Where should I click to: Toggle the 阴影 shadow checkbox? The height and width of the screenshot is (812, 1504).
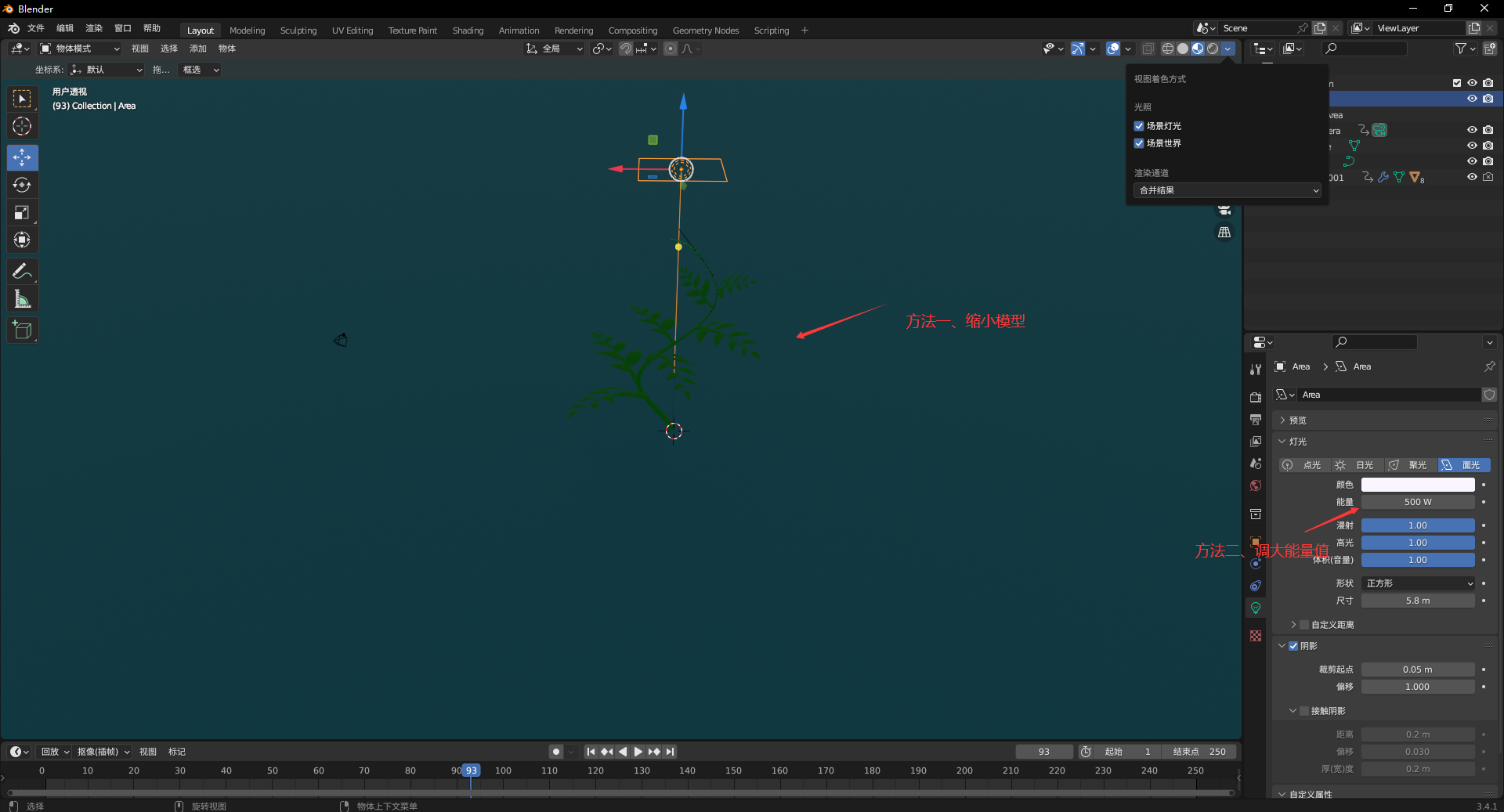pos(1293,646)
